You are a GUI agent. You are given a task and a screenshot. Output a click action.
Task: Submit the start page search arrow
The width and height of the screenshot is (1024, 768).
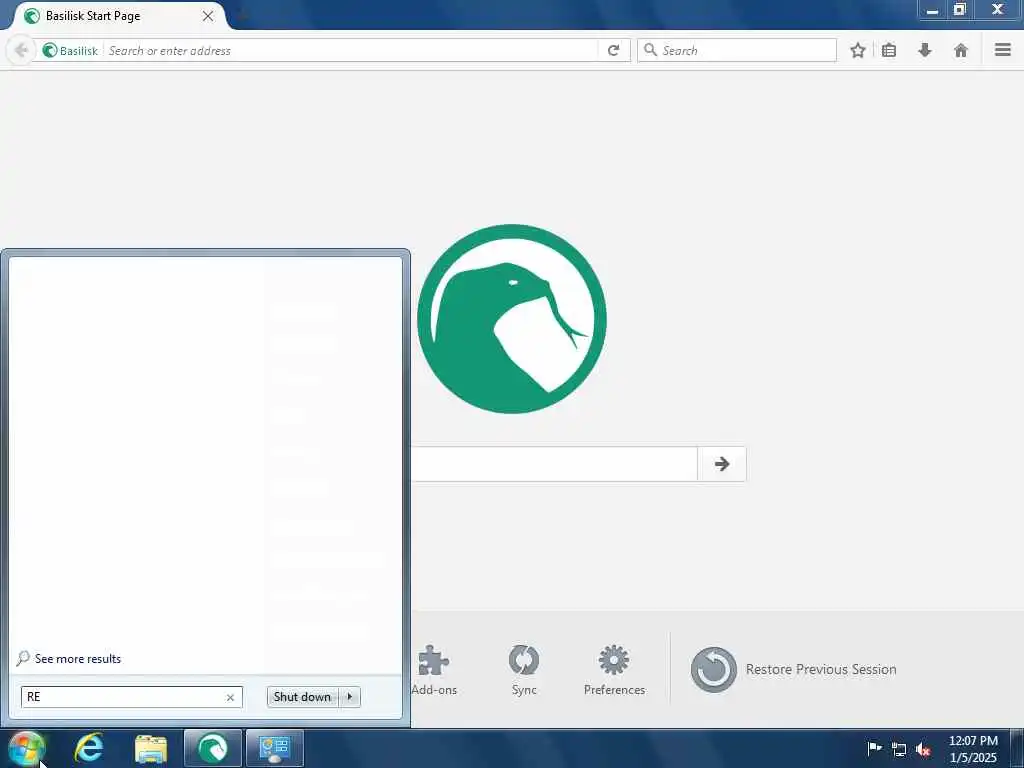722,464
